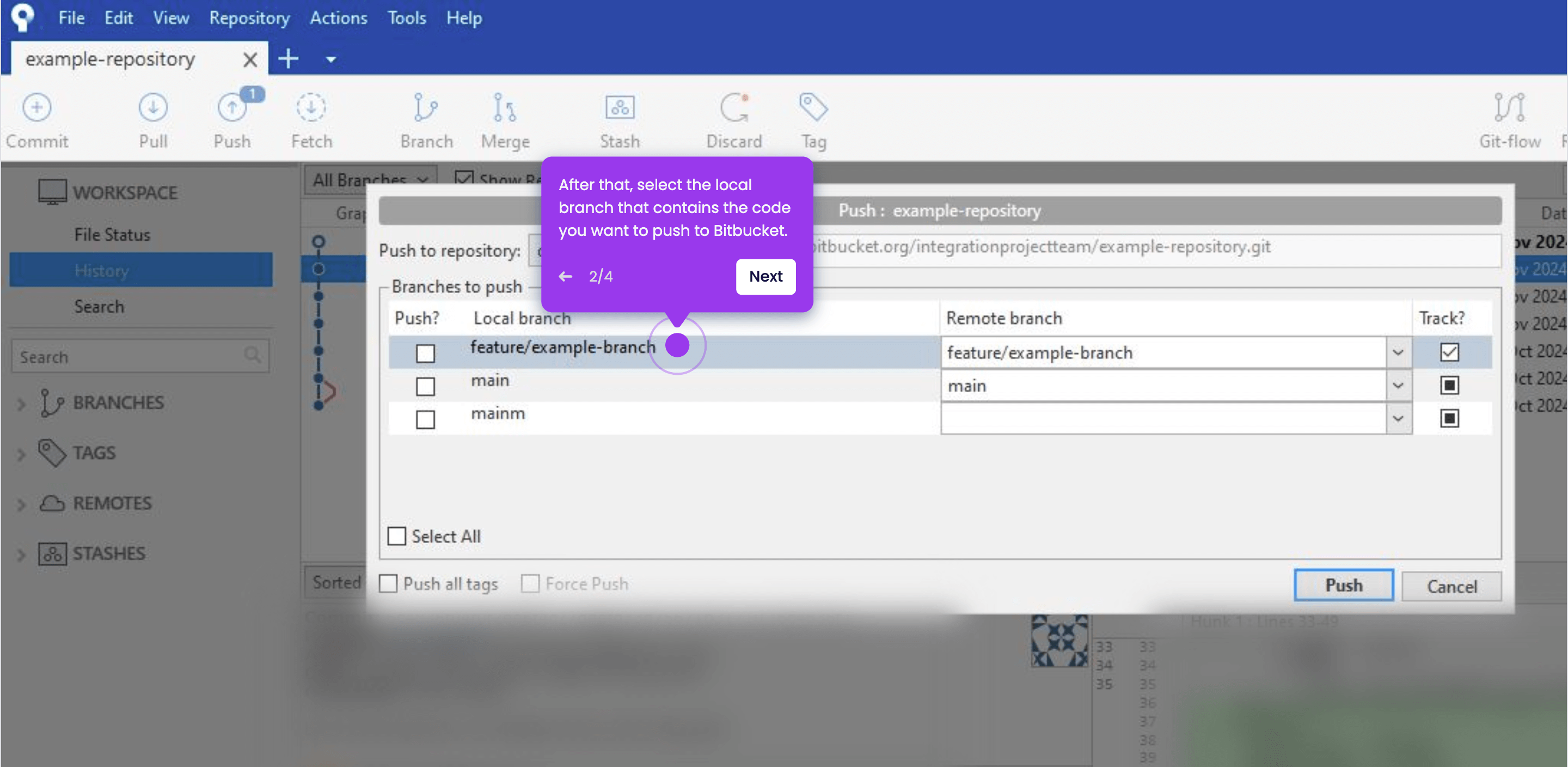Click the sidebar search magnifier icon
Screen dimensions: 1568x767
pyautogui.click(x=252, y=355)
